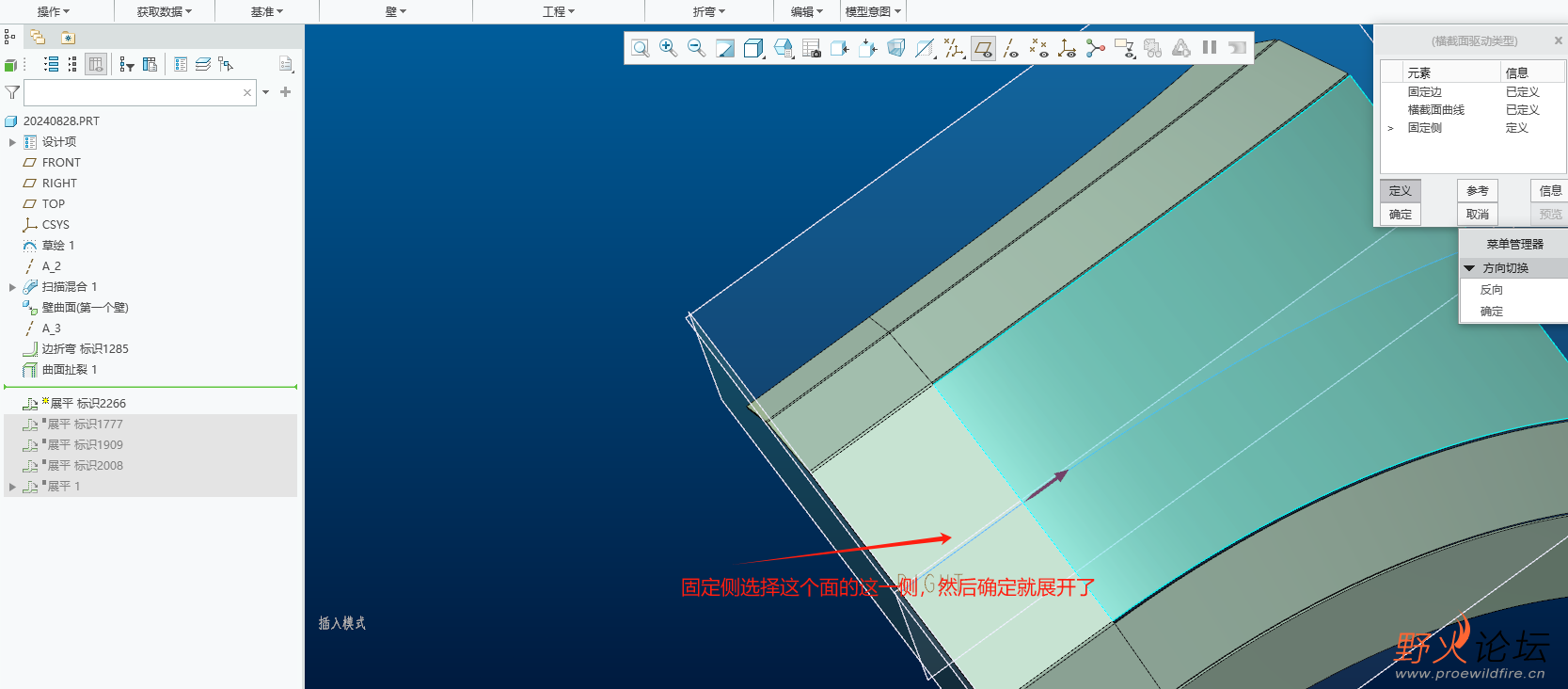Open the 获取数据 dropdown menu
1568x689 pixels.
(x=165, y=11)
